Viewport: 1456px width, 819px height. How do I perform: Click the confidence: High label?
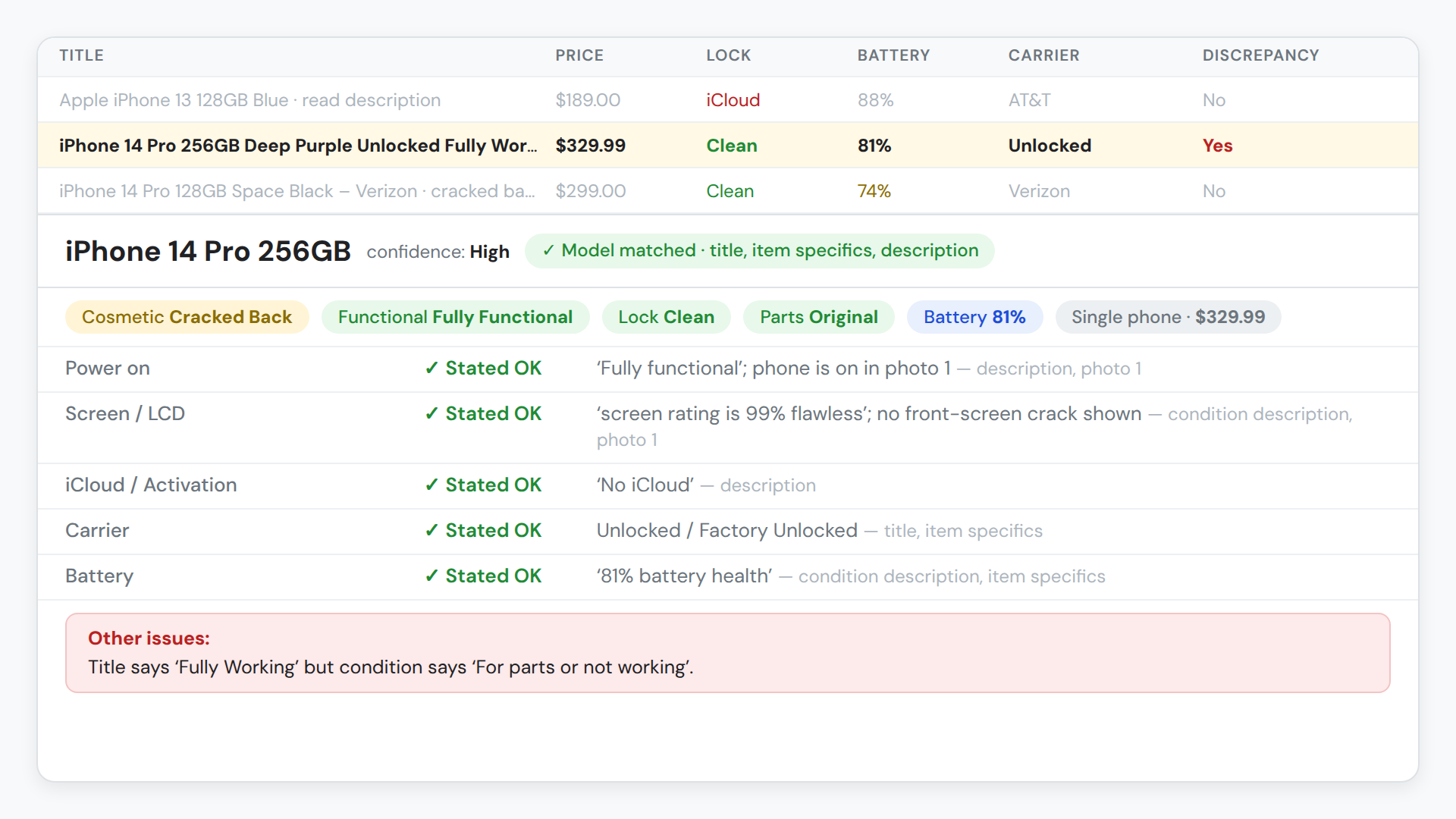coord(438,252)
